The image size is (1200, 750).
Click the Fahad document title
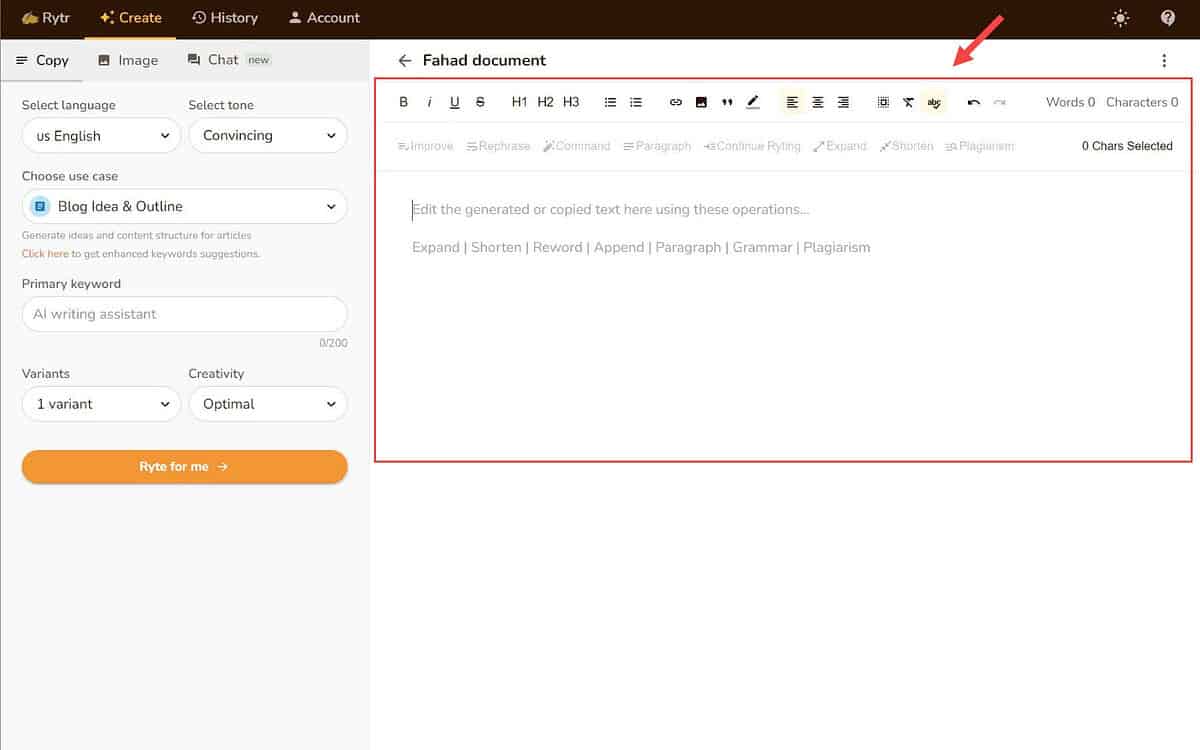pyautogui.click(x=484, y=60)
